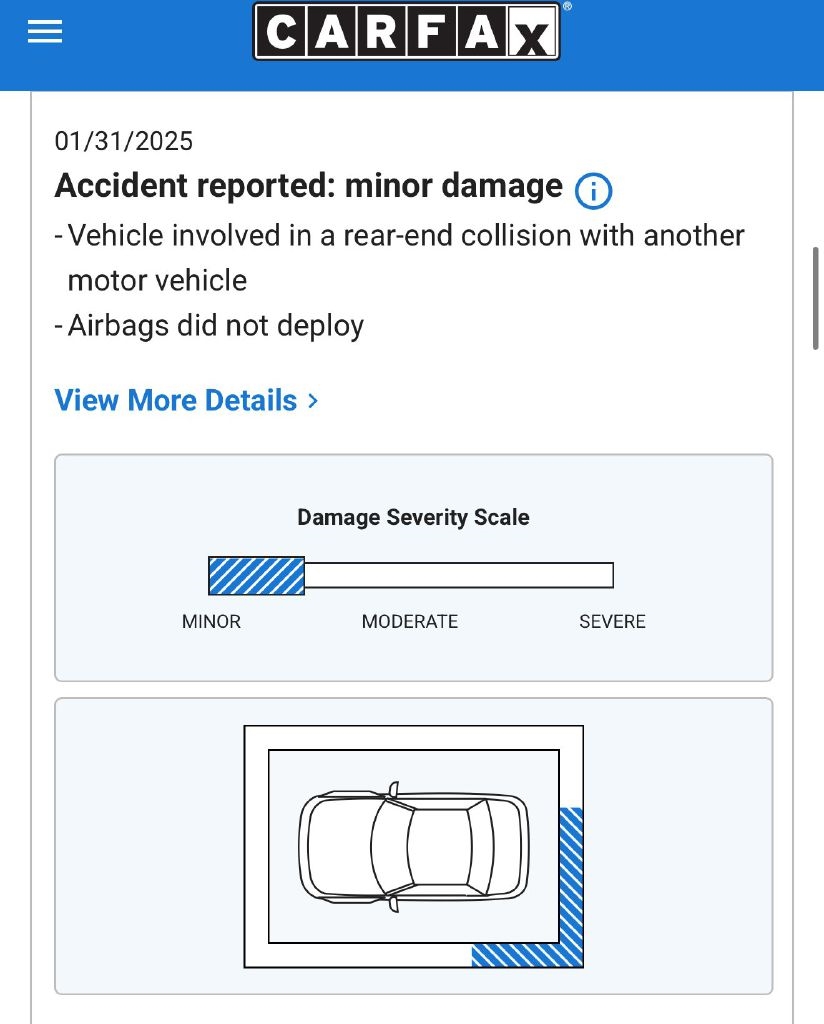Viewport: 824px width, 1024px height.
Task: Open the hamburger navigation menu
Action: [x=45, y=32]
